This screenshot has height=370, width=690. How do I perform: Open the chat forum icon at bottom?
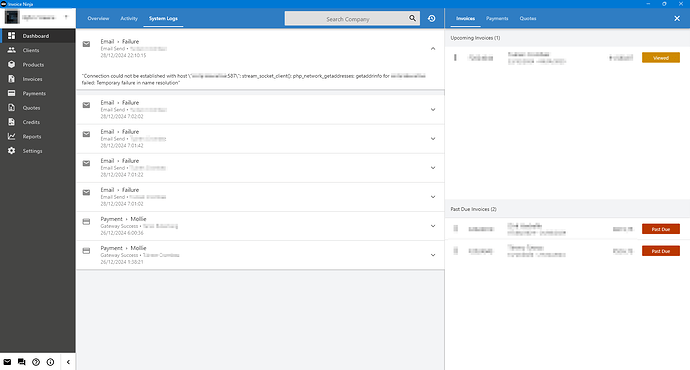point(22,362)
